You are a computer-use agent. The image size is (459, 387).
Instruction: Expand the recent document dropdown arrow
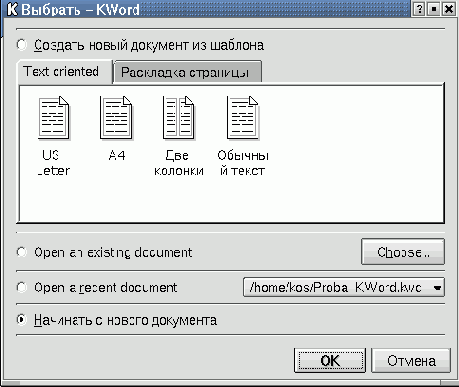[x=437, y=287]
